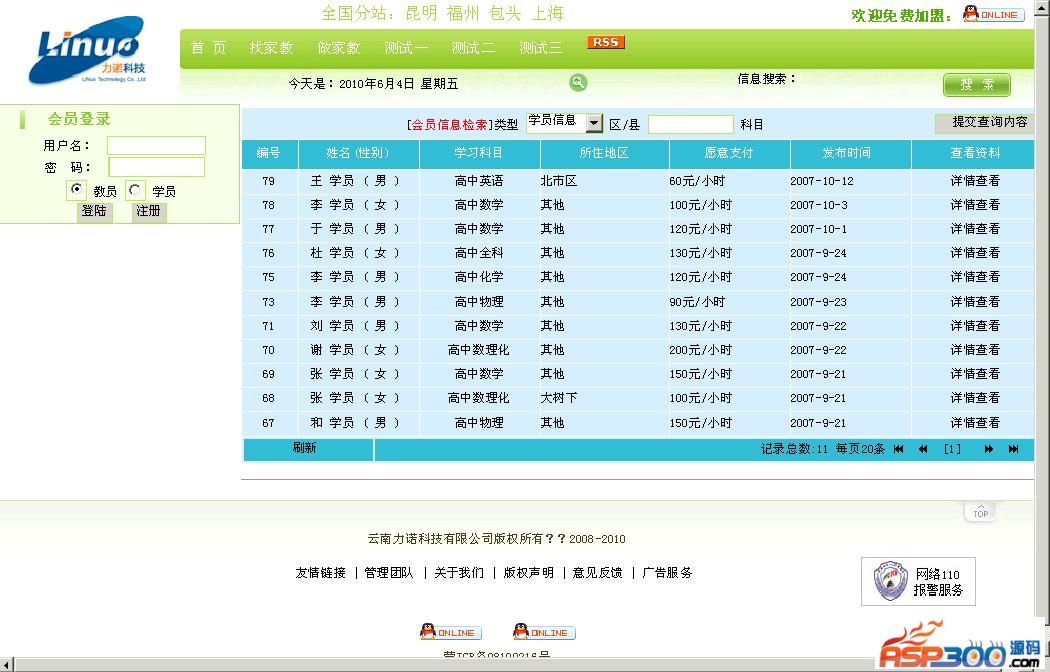Select the 学员 radio button
This screenshot has height=672, width=1050.
click(136, 189)
